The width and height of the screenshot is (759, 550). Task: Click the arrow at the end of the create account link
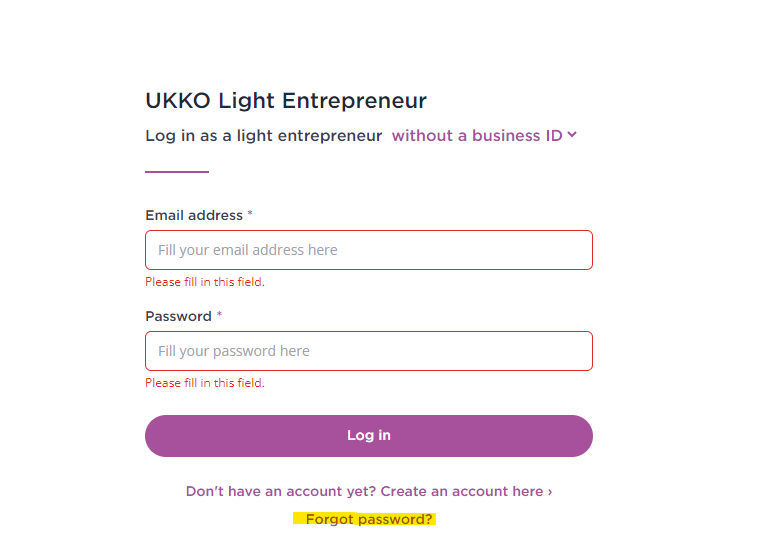(x=550, y=492)
